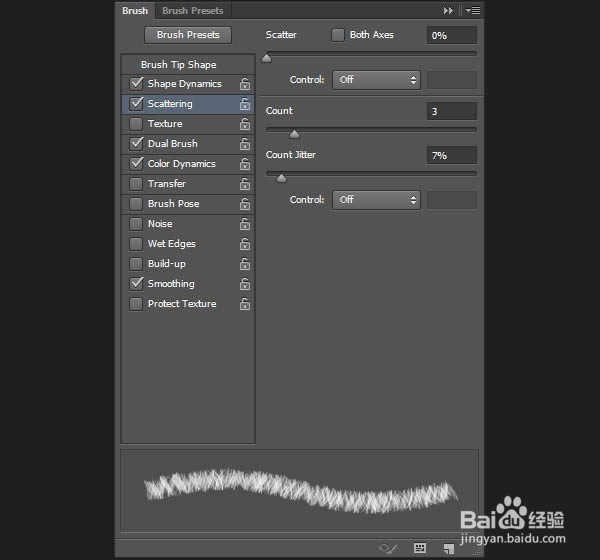600x560 pixels.
Task: Click the Count Jitter slider handle
Action: 281,178
